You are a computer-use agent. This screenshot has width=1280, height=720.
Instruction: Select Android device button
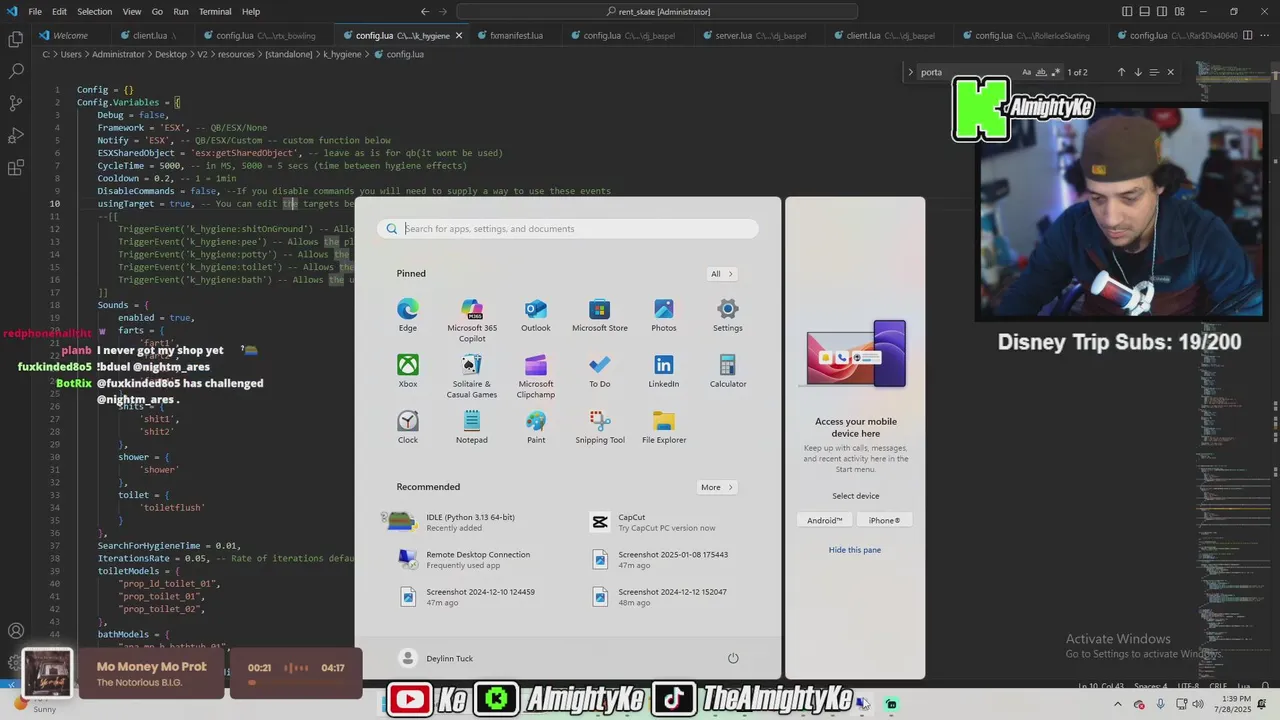[825, 520]
